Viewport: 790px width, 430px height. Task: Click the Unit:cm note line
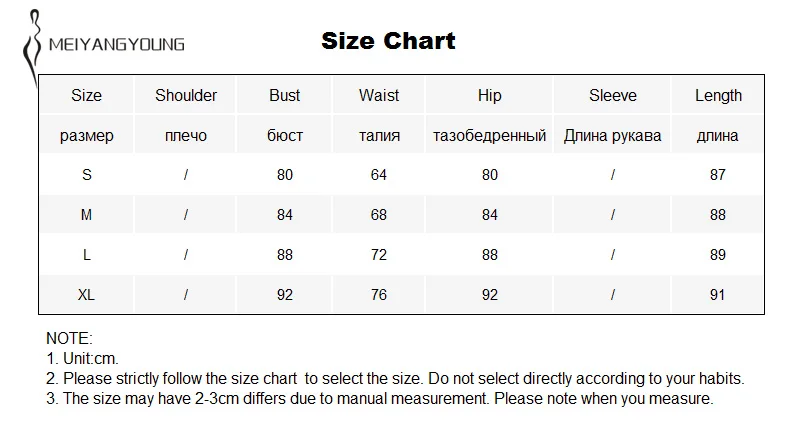(82, 358)
